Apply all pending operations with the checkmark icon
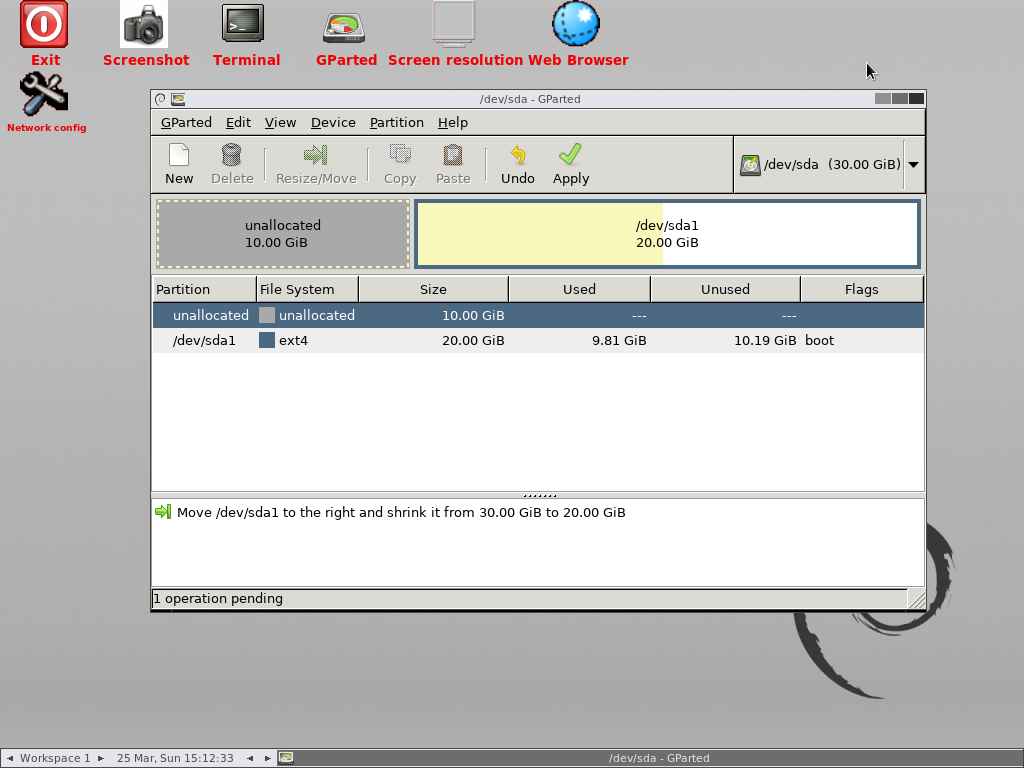This screenshot has height=768, width=1024. [x=570, y=163]
